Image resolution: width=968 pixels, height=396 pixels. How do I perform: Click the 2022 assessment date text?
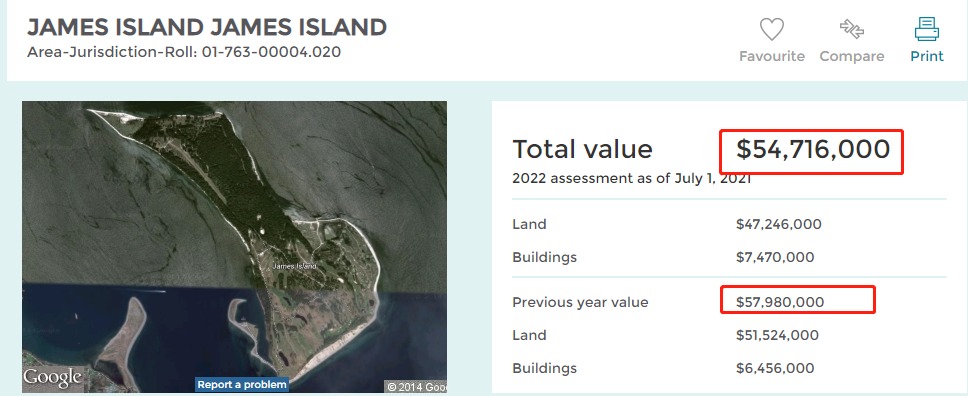632,179
